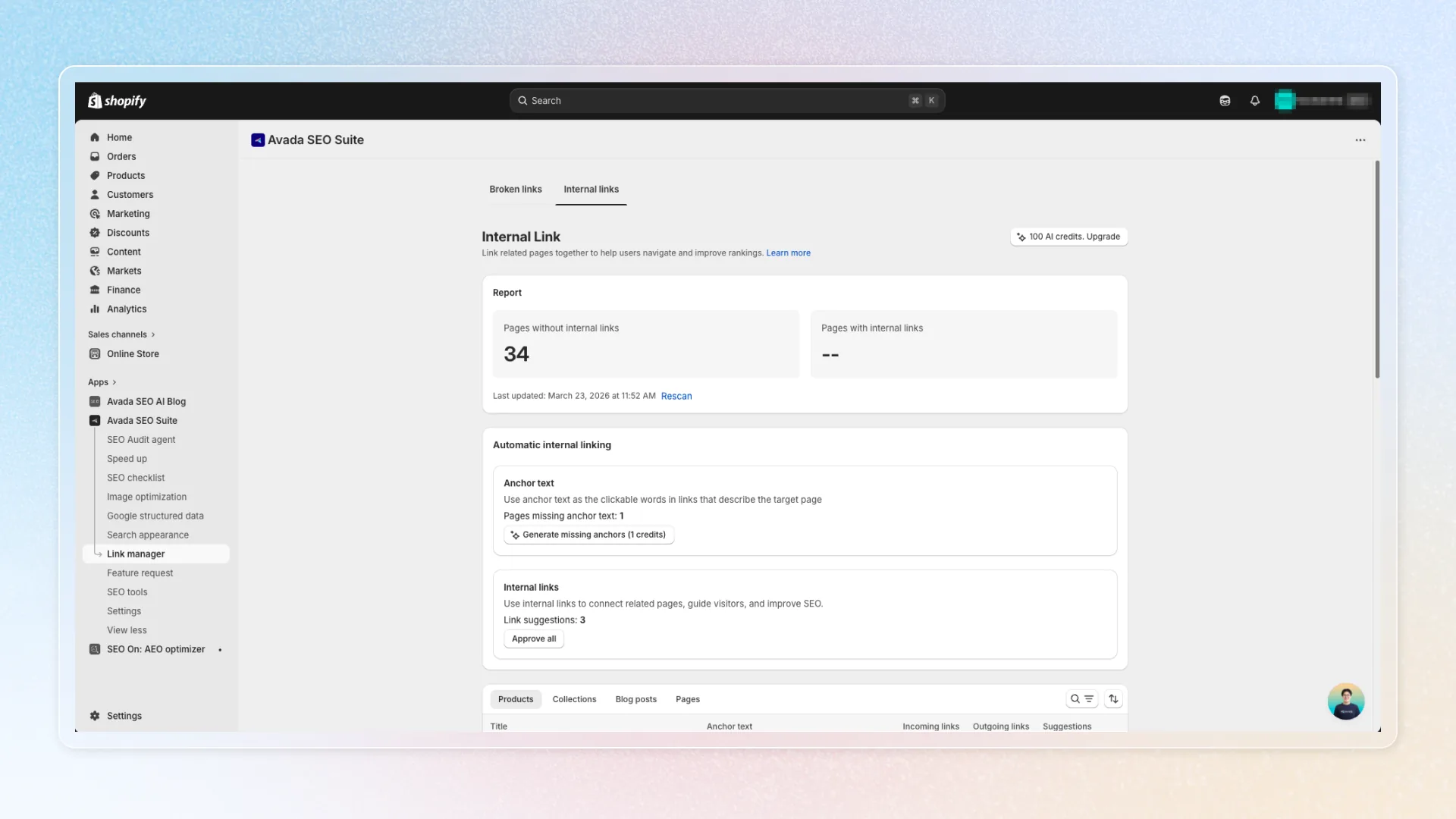Switch to the Pages tab
The image size is (1456, 819).
click(688, 699)
